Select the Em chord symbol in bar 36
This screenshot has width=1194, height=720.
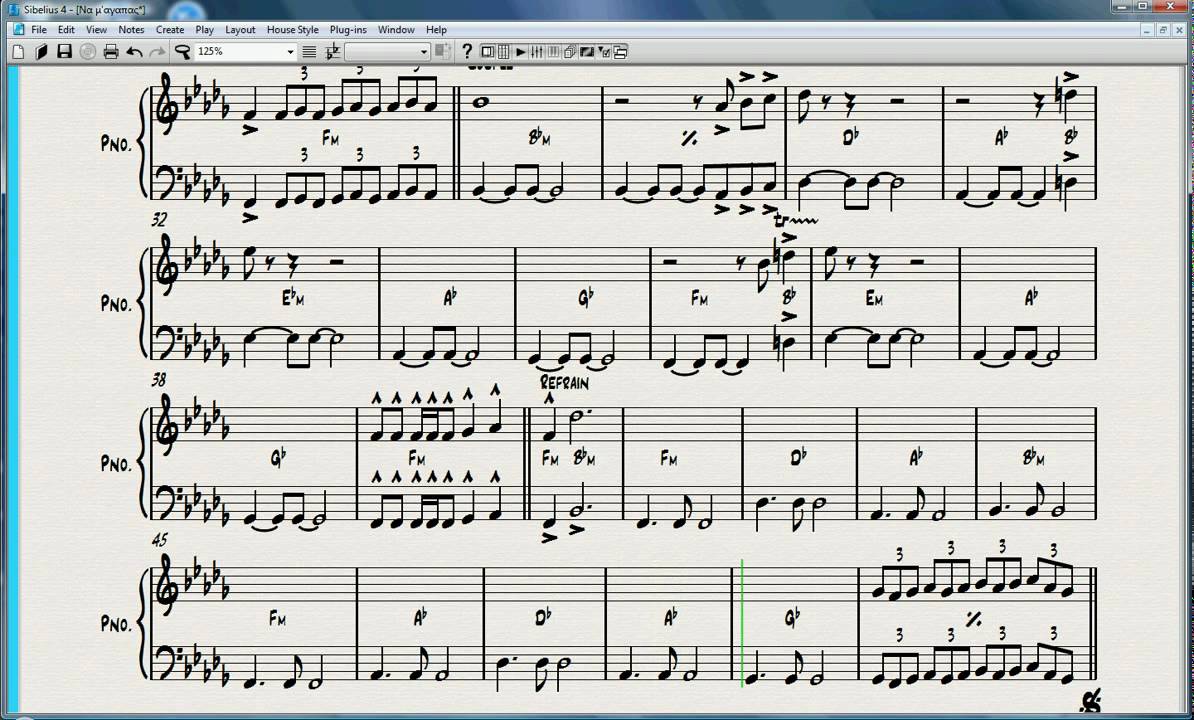[x=874, y=299]
